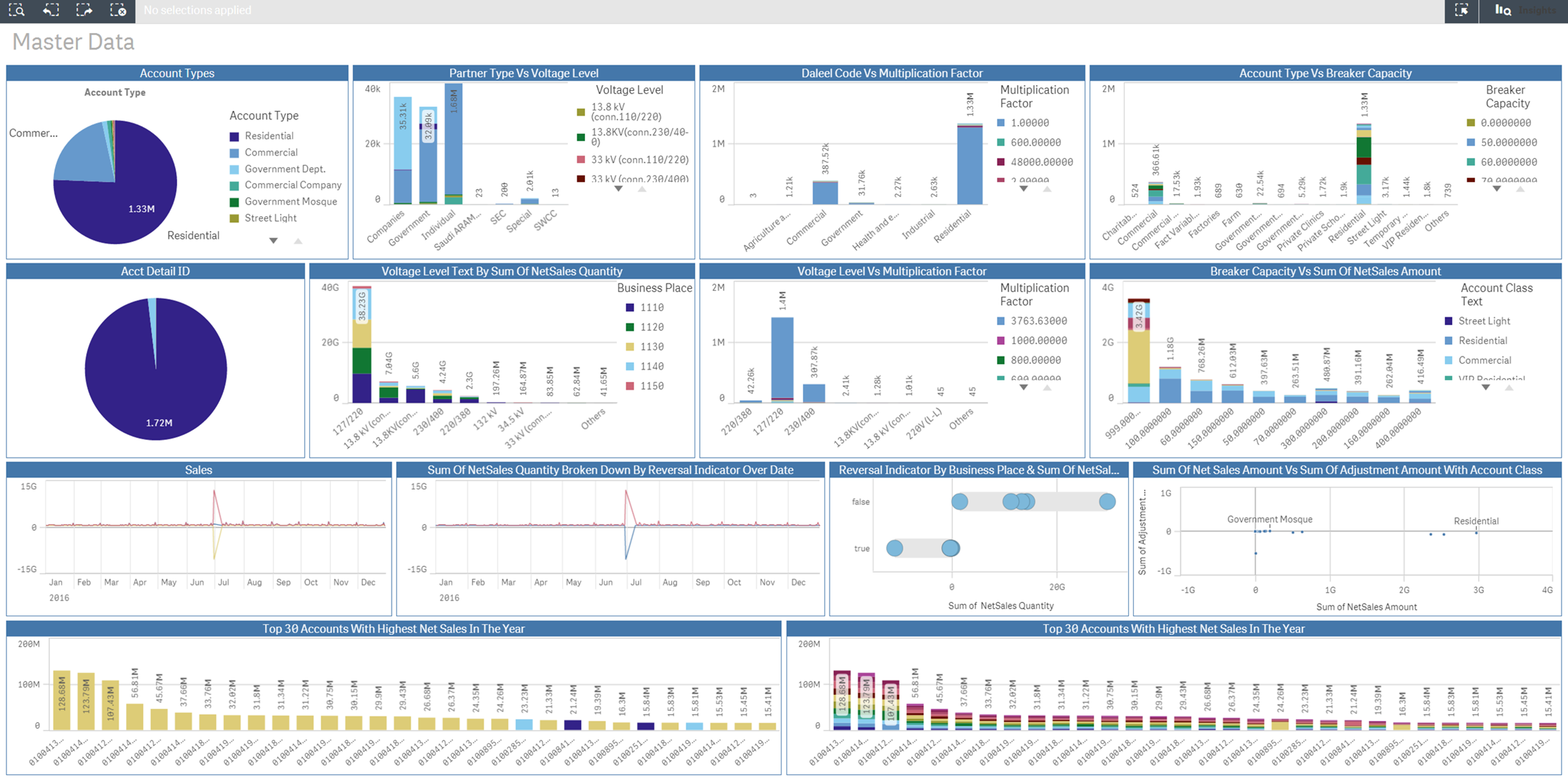The image size is (1568, 780).
Task: Select business place 1120 legend swatch
Action: pyautogui.click(x=630, y=327)
